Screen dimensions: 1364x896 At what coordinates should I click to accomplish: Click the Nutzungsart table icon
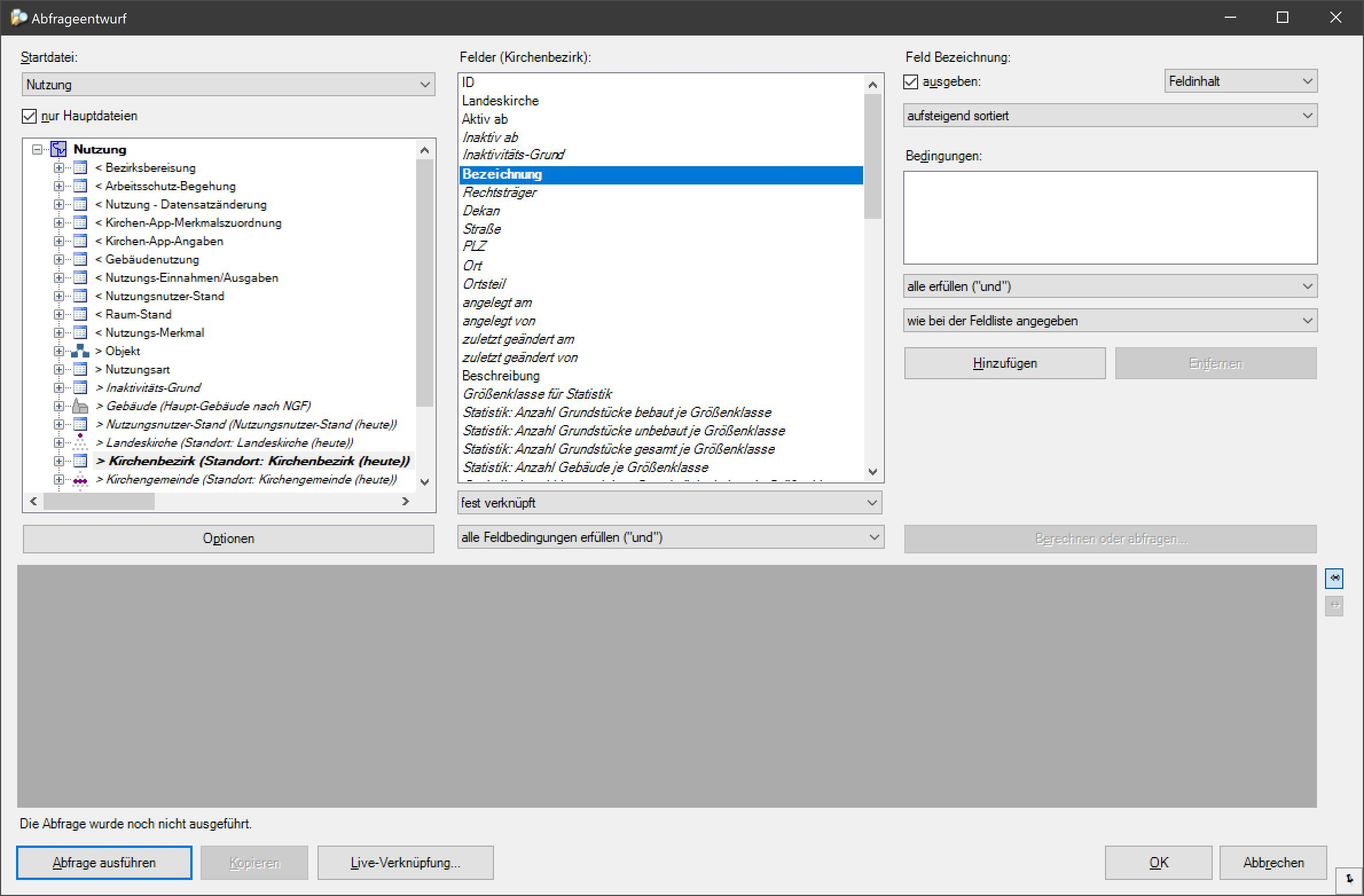coord(80,370)
